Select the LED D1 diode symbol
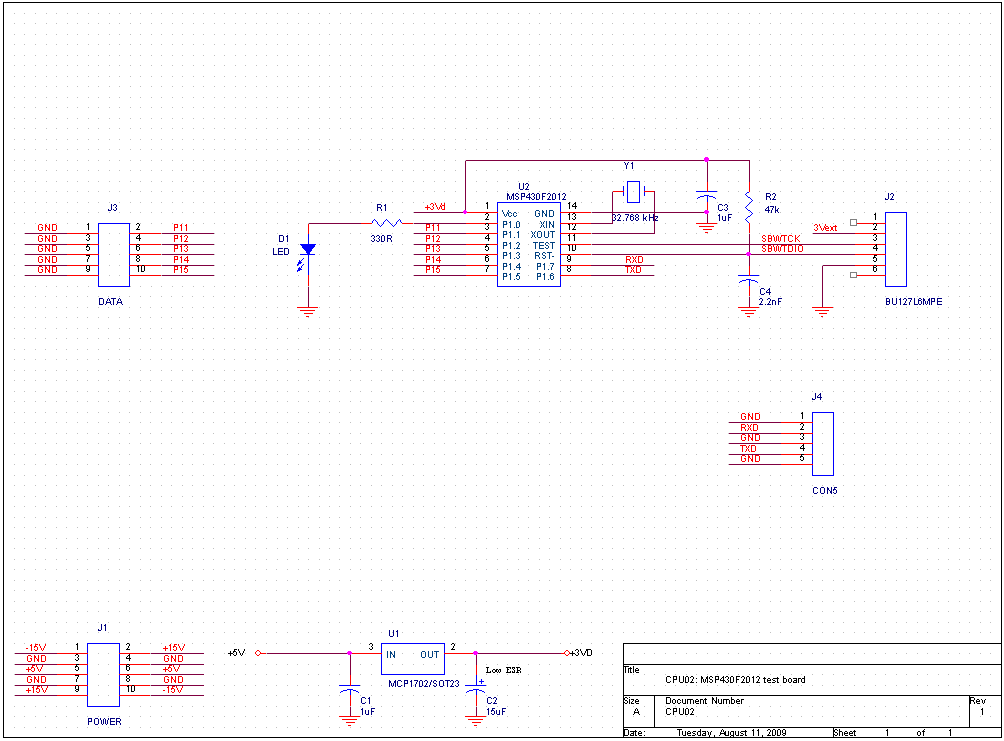Viewport: 1004px width, 741px height. 308,249
